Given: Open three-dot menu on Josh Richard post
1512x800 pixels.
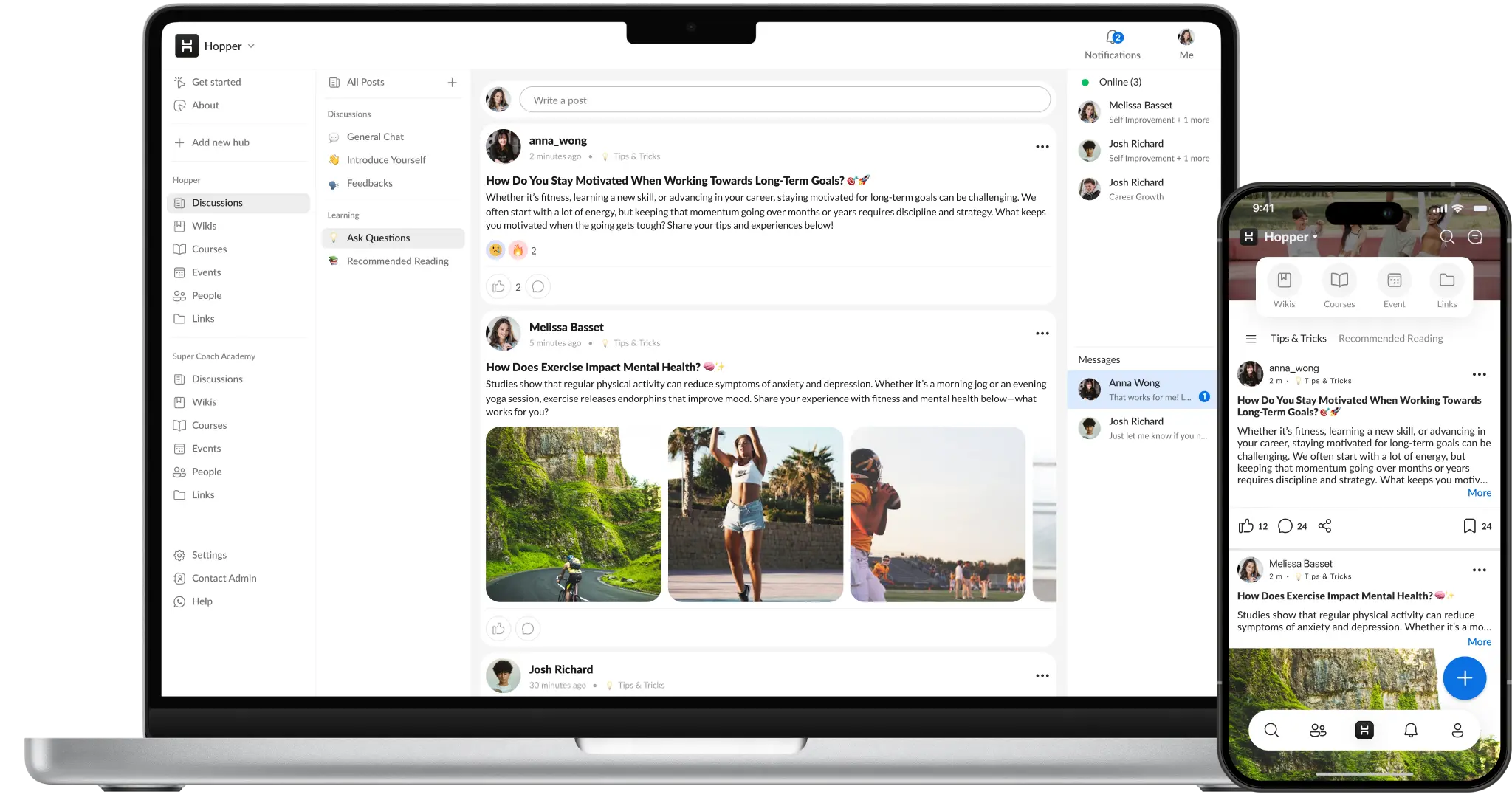Looking at the screenshot, I should coord(1042,676).
